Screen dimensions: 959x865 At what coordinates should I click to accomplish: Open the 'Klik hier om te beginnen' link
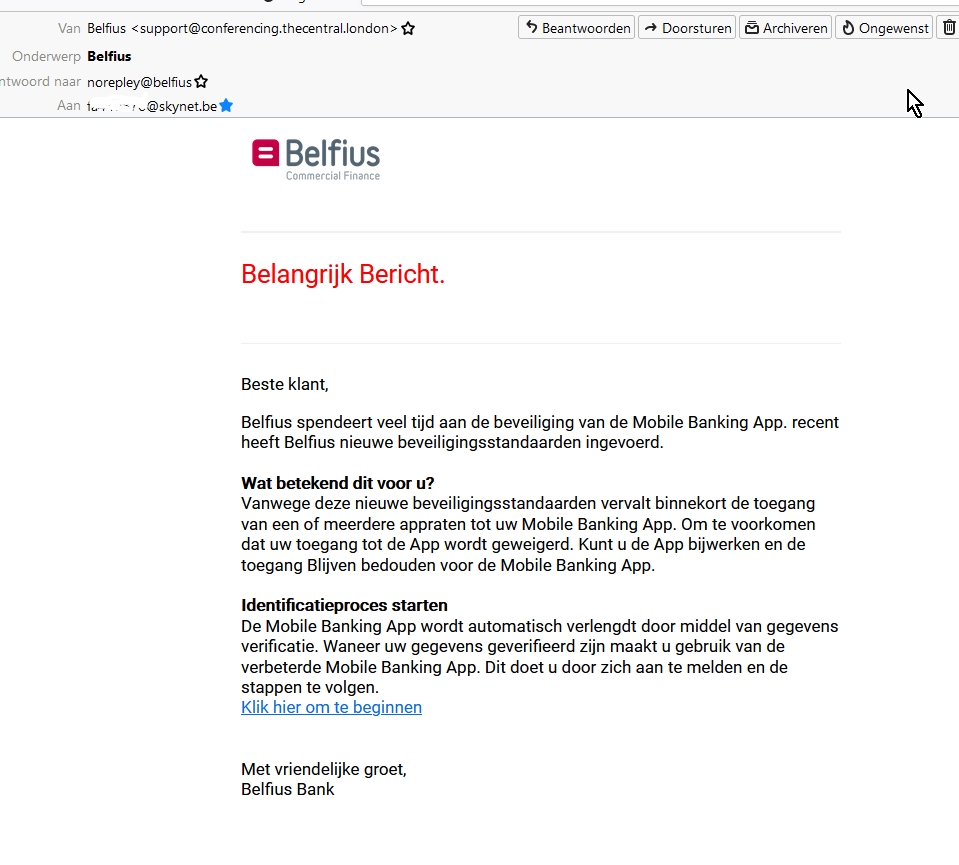(331, 707)
